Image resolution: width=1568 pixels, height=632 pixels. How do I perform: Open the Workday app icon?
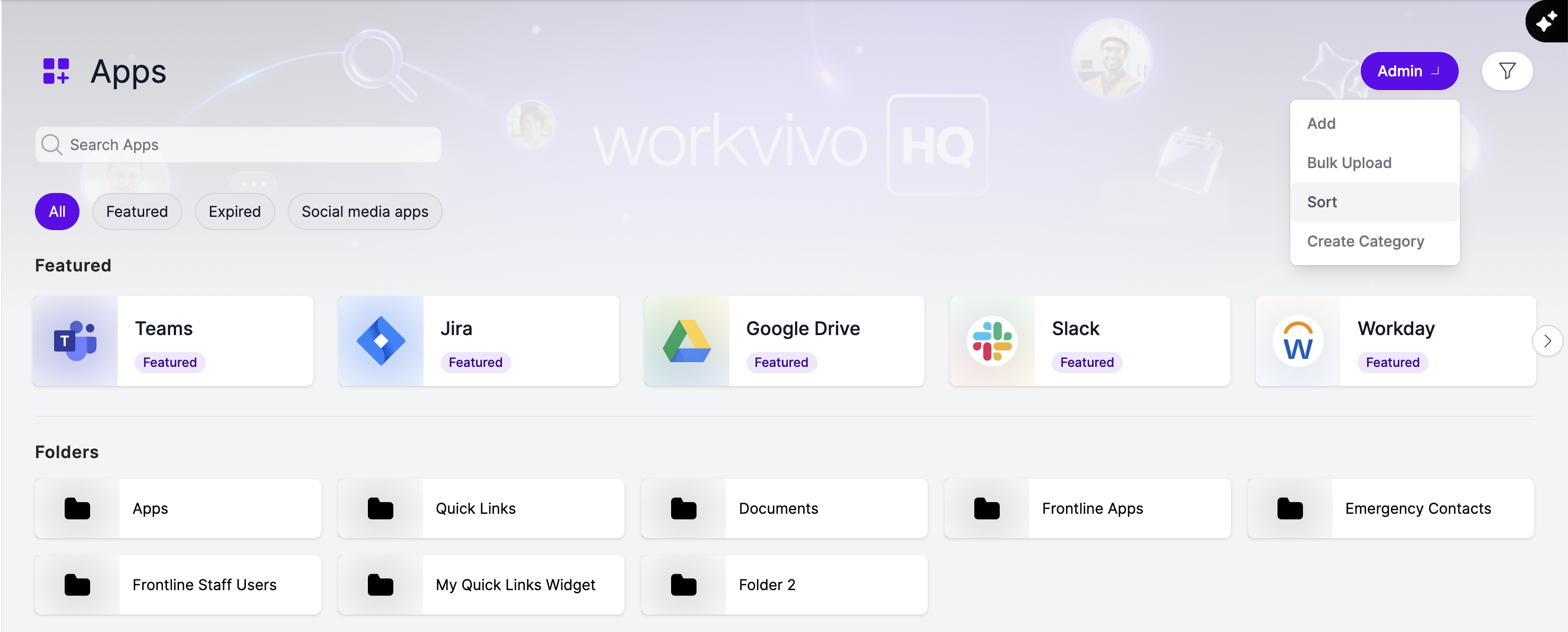(x=1298, y=340)
